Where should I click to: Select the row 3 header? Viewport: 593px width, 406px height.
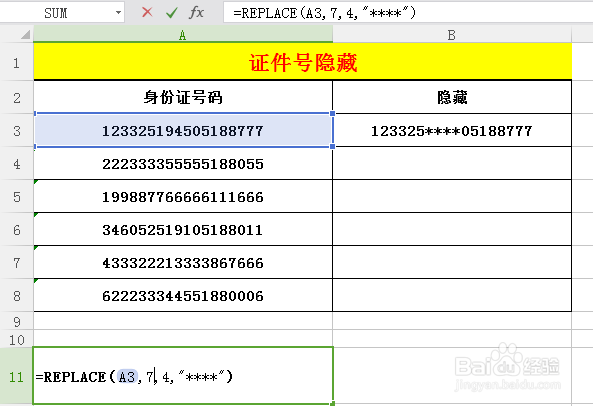click(x=17, y=131)
